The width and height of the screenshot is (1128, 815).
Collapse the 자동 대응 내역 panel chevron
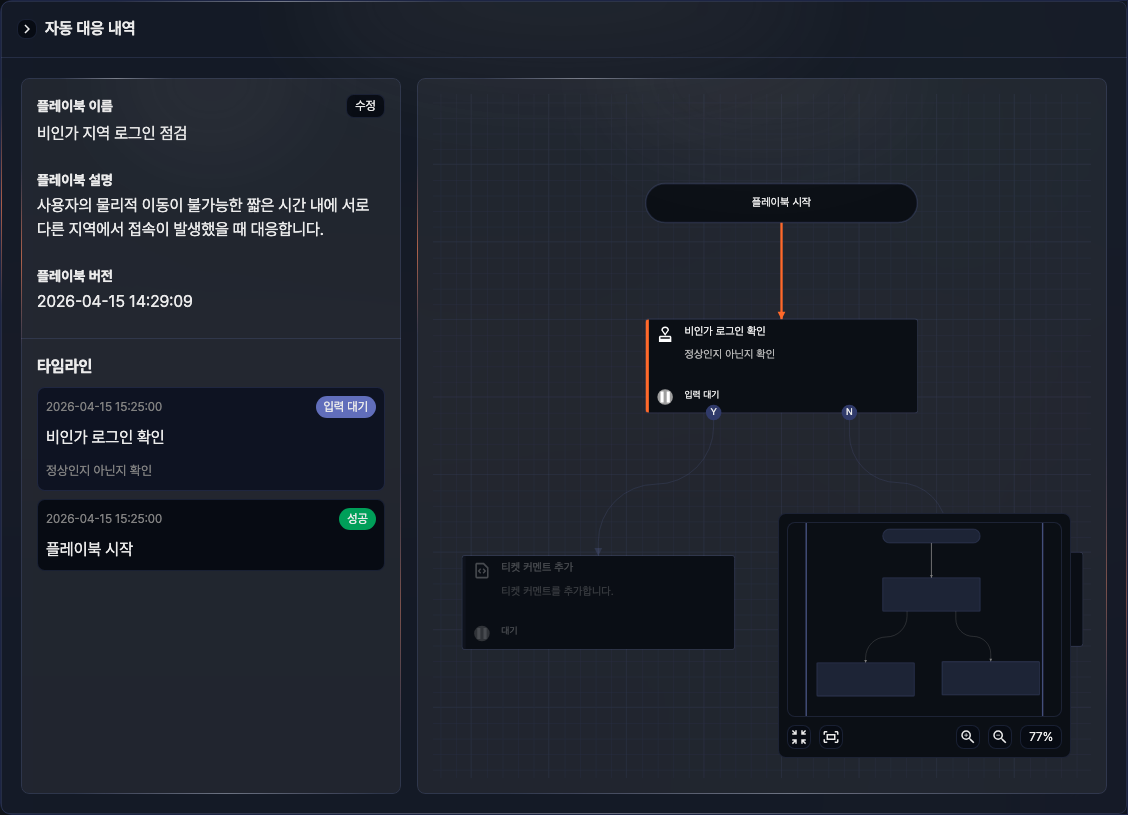coord(27,29)
